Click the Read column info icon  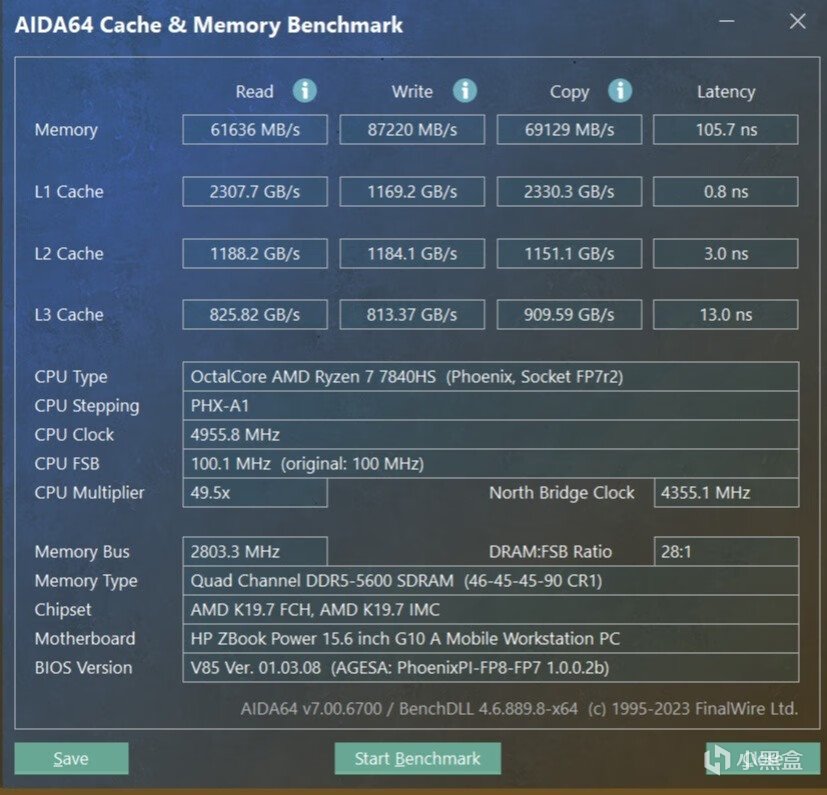pos(304,91)
